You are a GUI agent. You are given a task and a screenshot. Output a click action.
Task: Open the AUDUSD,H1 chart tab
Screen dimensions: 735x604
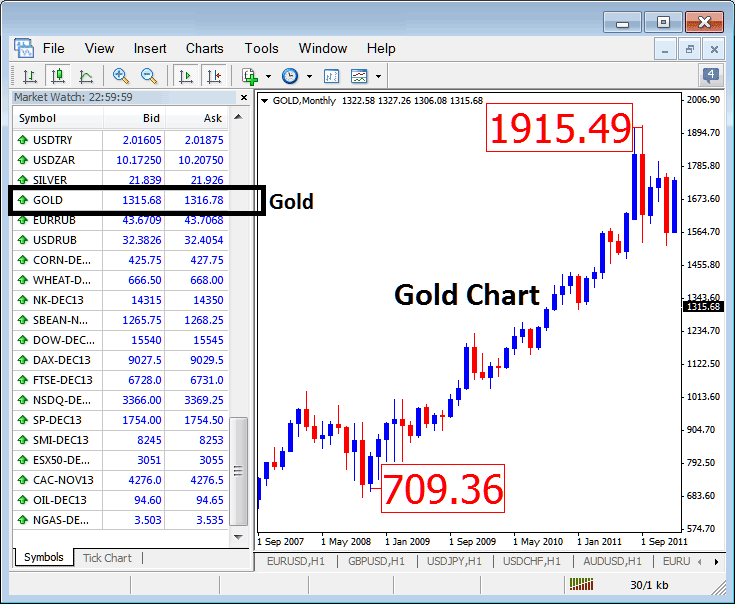(x=612, y=561)
